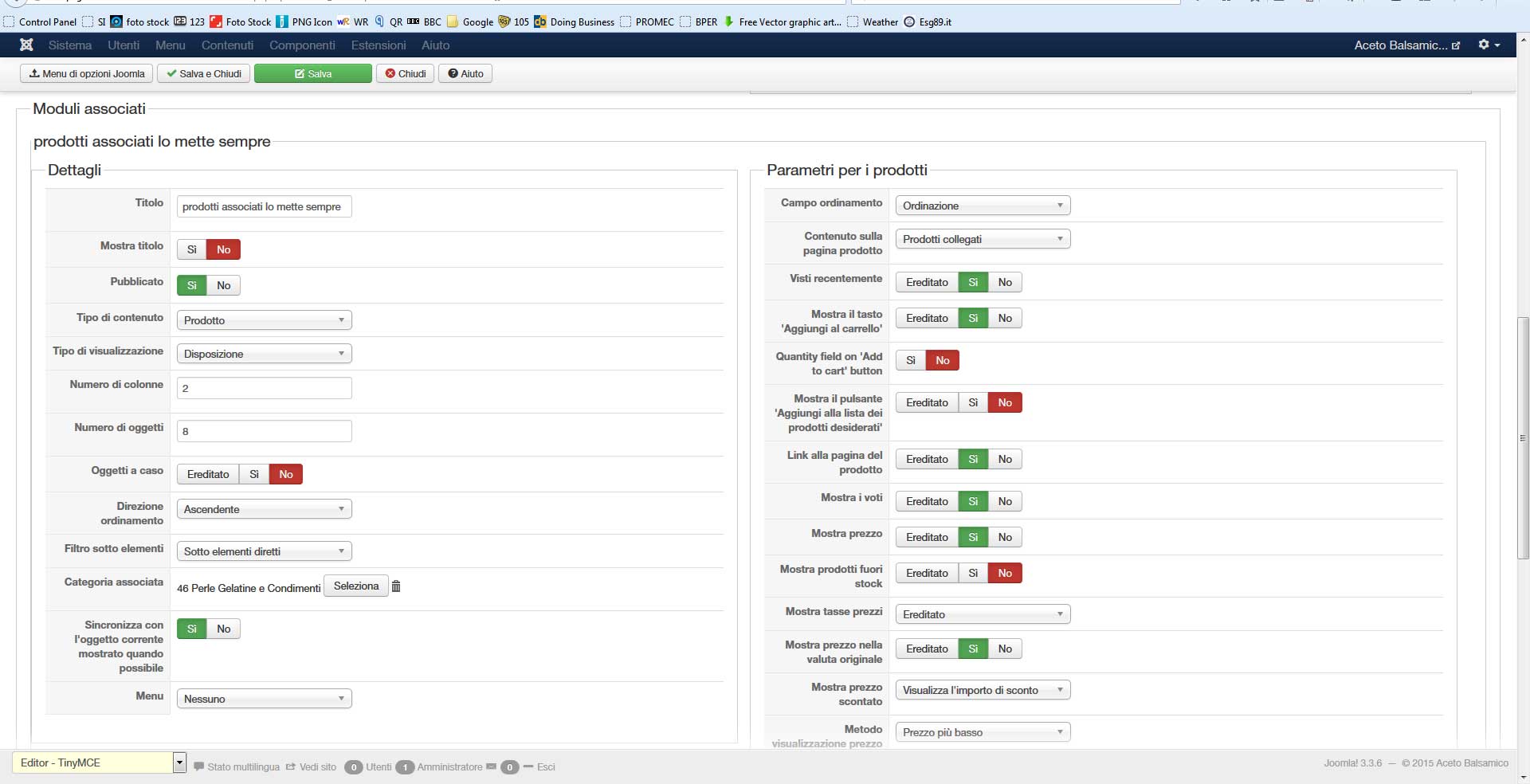Viewport: 1530px width, 784px height.
Task: Click the Titolo text field
Action: 265,207
